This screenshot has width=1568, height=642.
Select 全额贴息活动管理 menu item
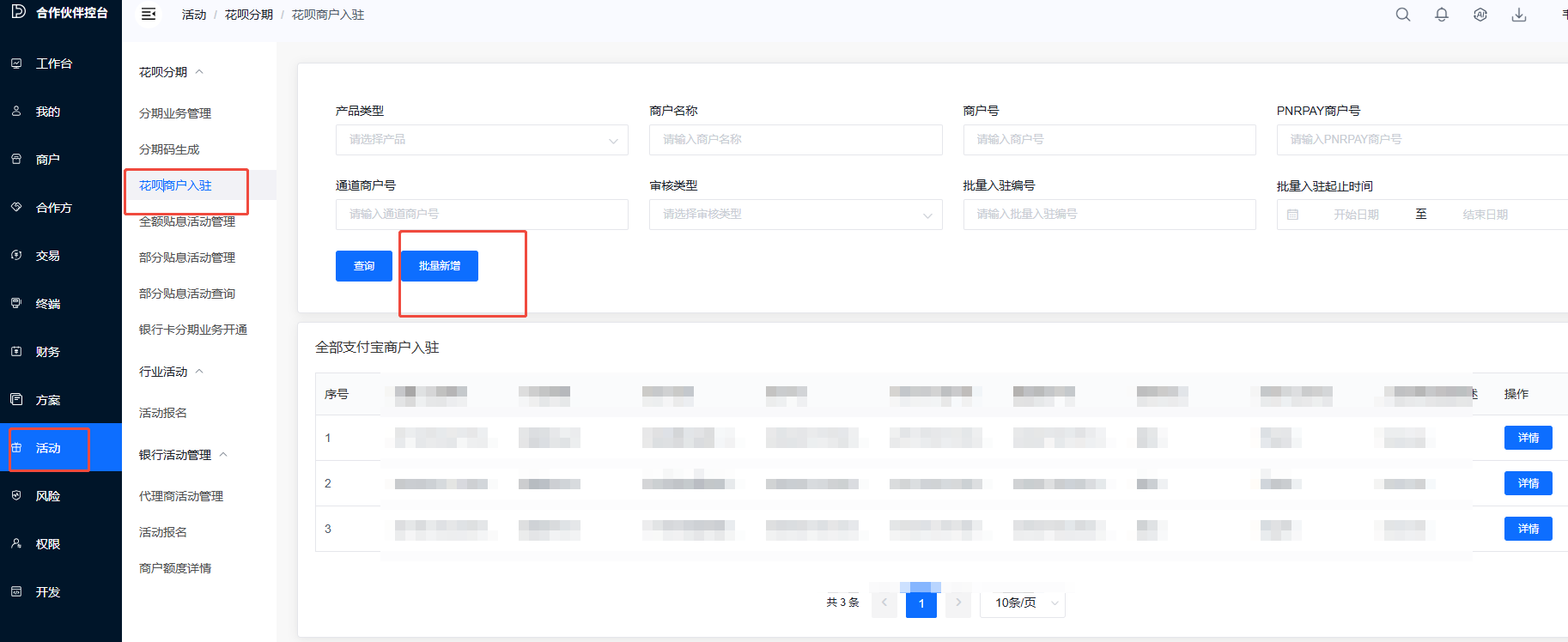click(x=187, y=221)
